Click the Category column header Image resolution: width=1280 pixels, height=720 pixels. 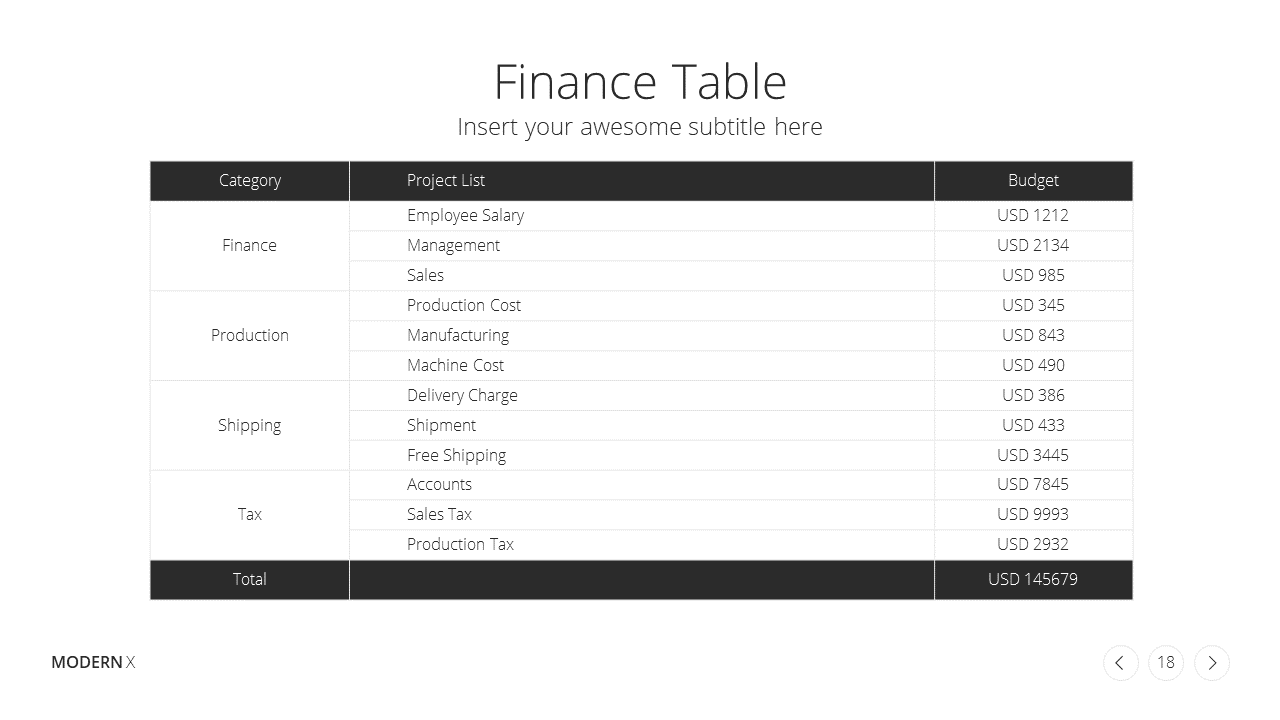coord(250,181)
